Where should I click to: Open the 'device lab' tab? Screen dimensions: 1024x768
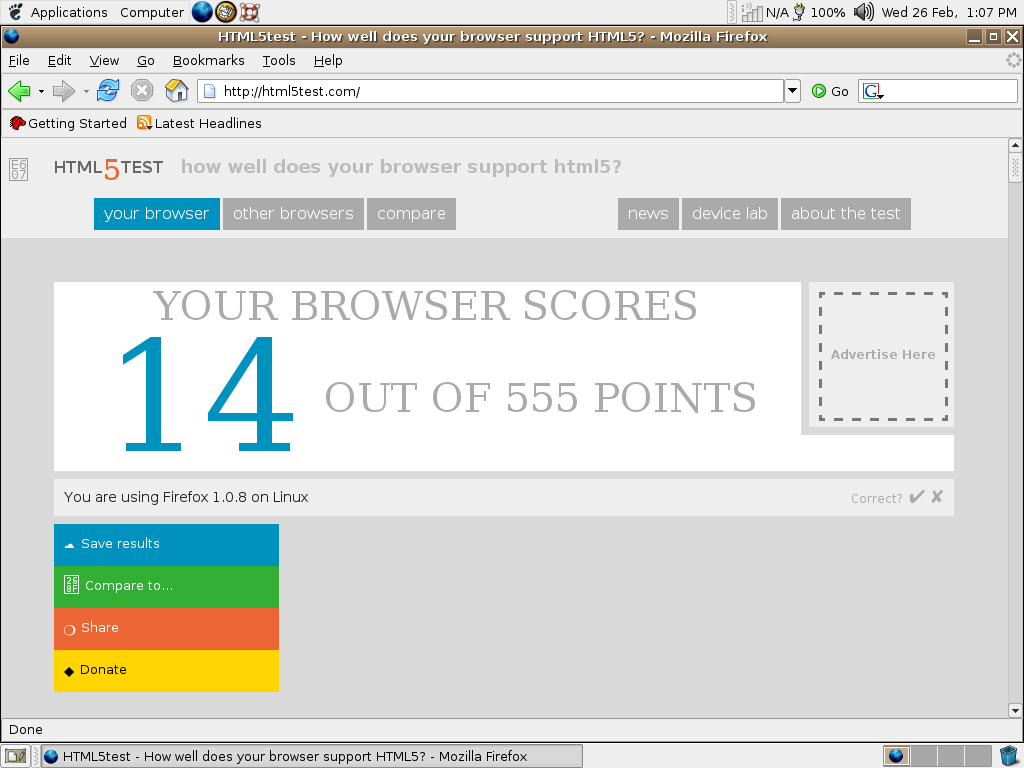pyautogui.click(x=729, y=214)
